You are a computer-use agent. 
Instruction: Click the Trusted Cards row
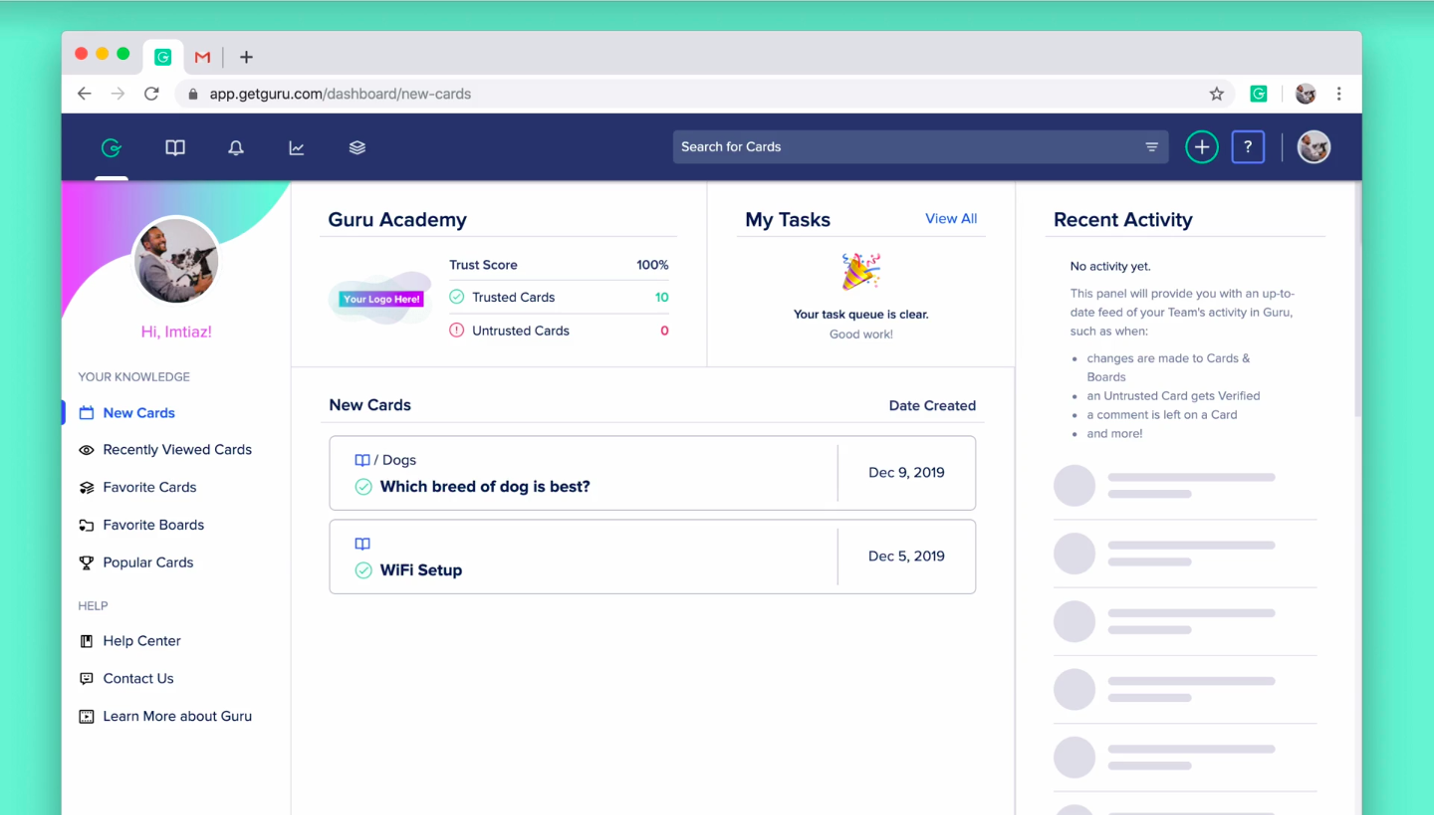(x=559, y=297)
